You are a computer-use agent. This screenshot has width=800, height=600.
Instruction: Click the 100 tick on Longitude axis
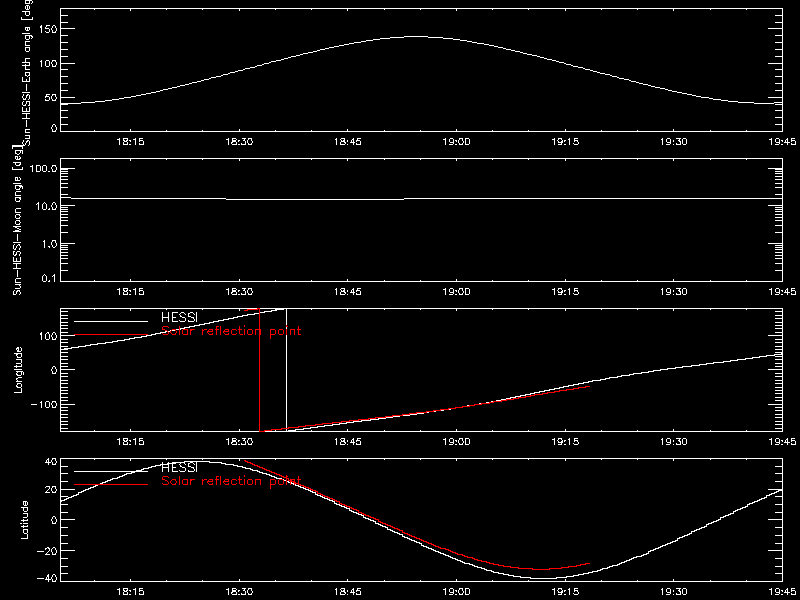click(x=46, y=336)
